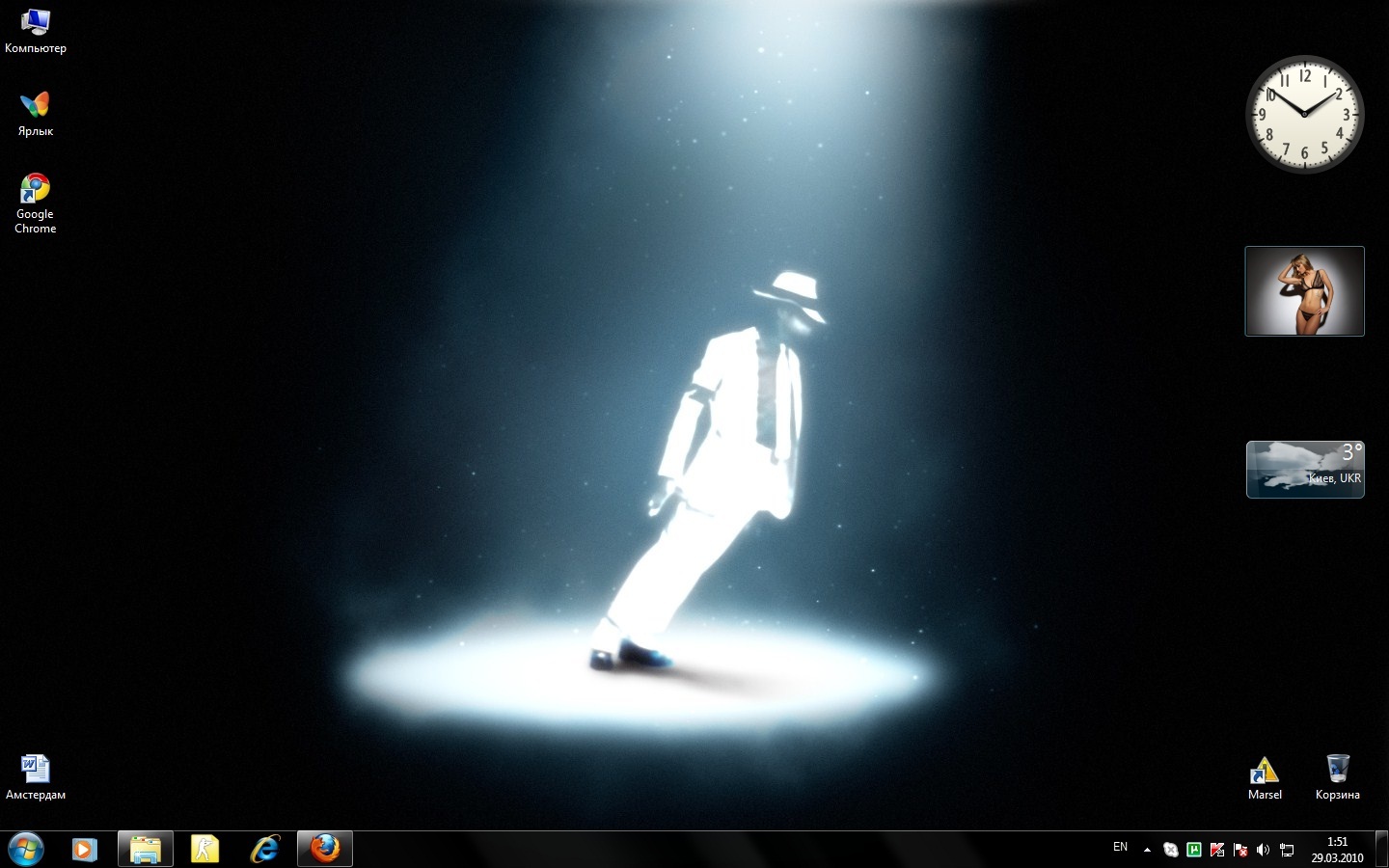Open Windows Explorer from the taskbar
Screen dimensions: 1389x868
coord(146,849)
